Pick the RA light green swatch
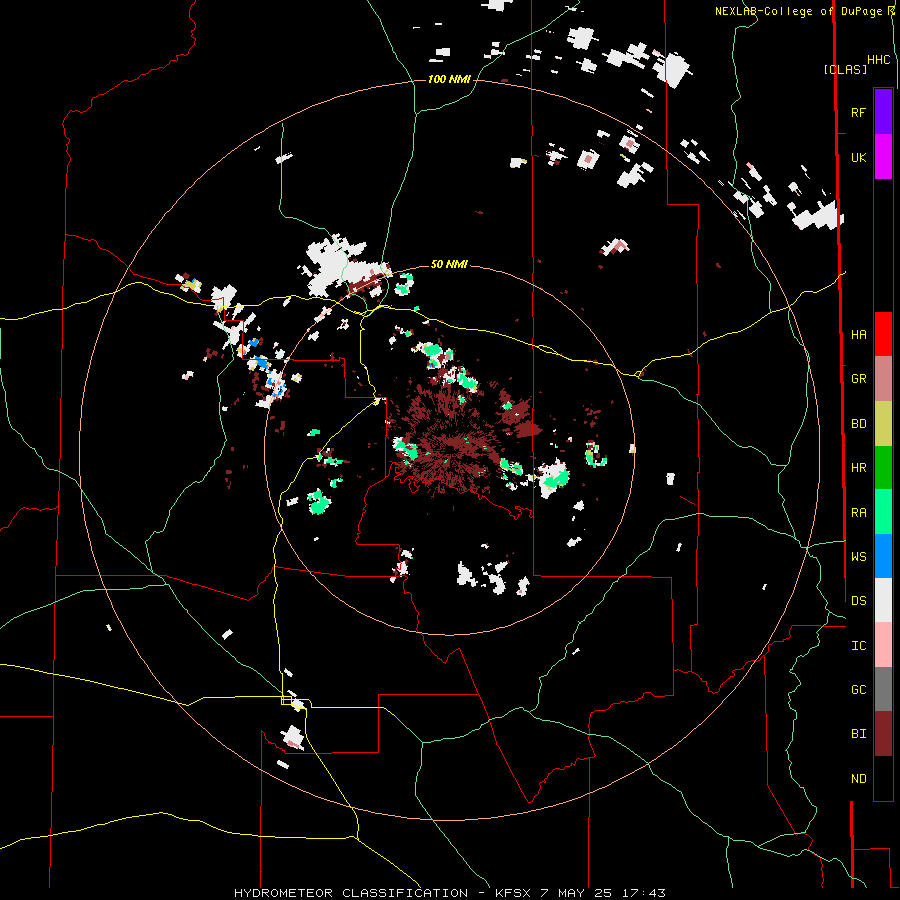 [x=883, y=512]
